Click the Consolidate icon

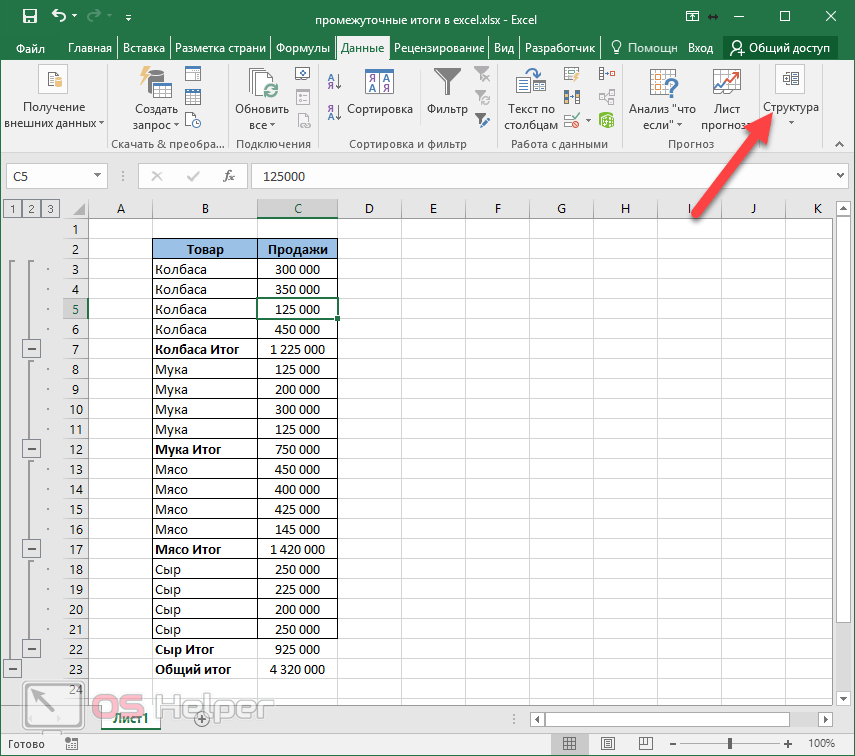click(606, 74)
